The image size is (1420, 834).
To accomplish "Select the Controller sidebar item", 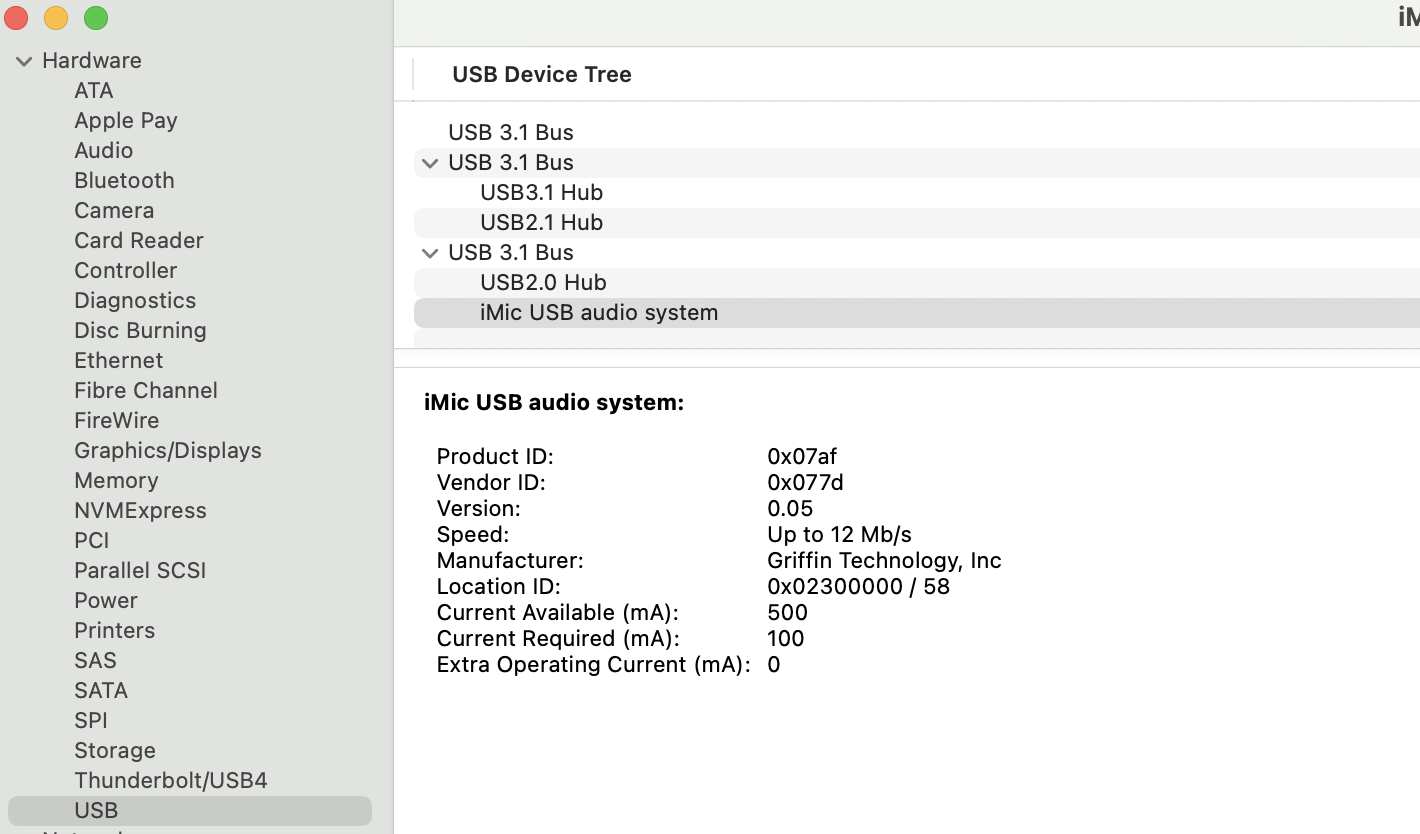I will coord(125,270).
